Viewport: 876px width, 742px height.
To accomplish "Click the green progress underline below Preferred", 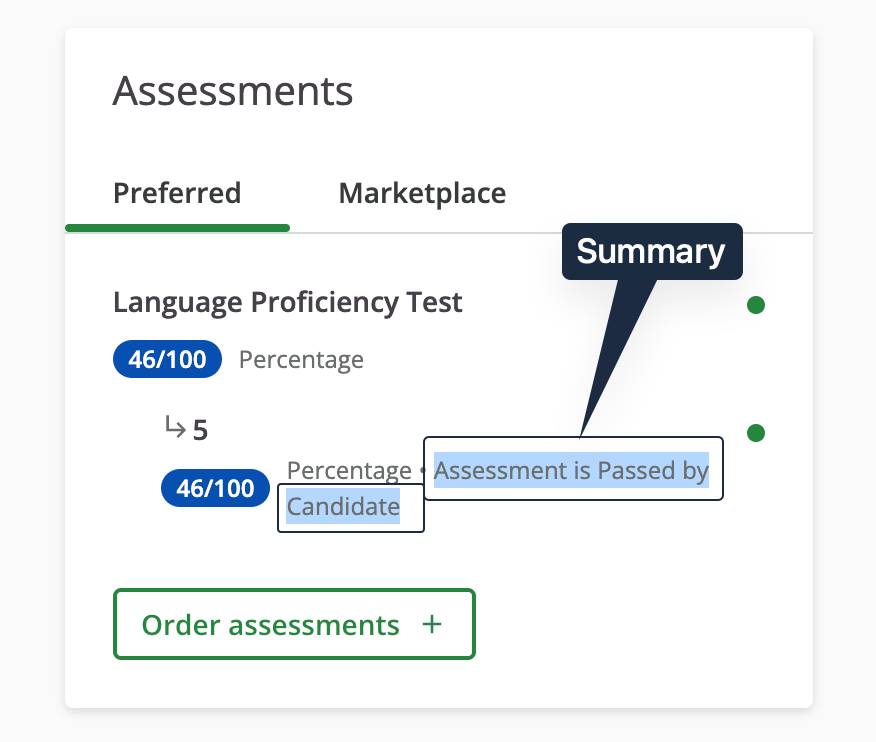I will coord(177,228).
